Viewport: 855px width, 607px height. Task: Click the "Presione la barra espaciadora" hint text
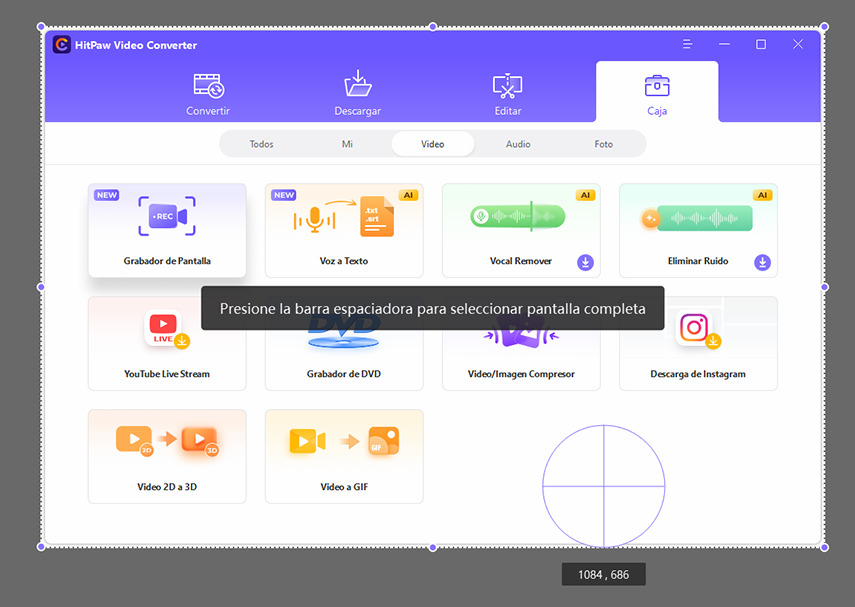[x=432, y=309]
